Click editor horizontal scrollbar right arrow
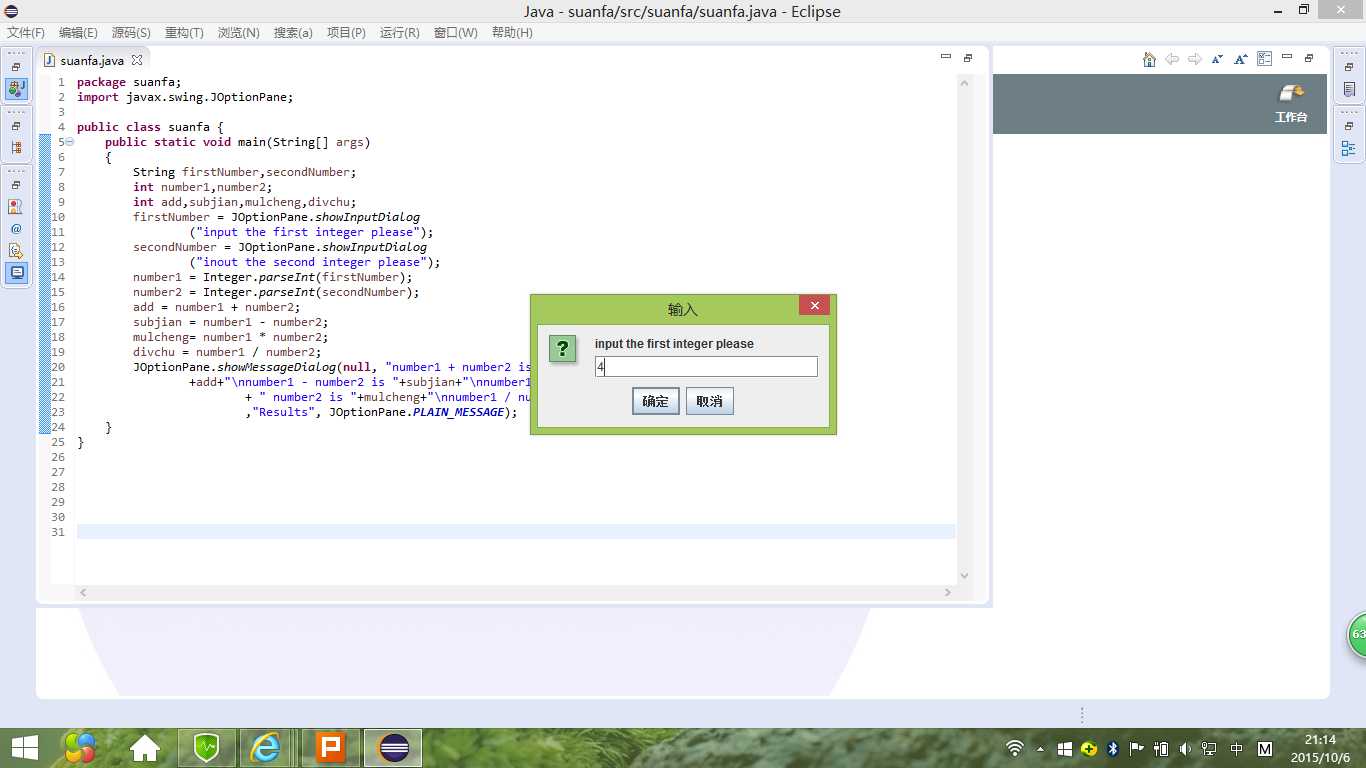 [x=948, y=593]
